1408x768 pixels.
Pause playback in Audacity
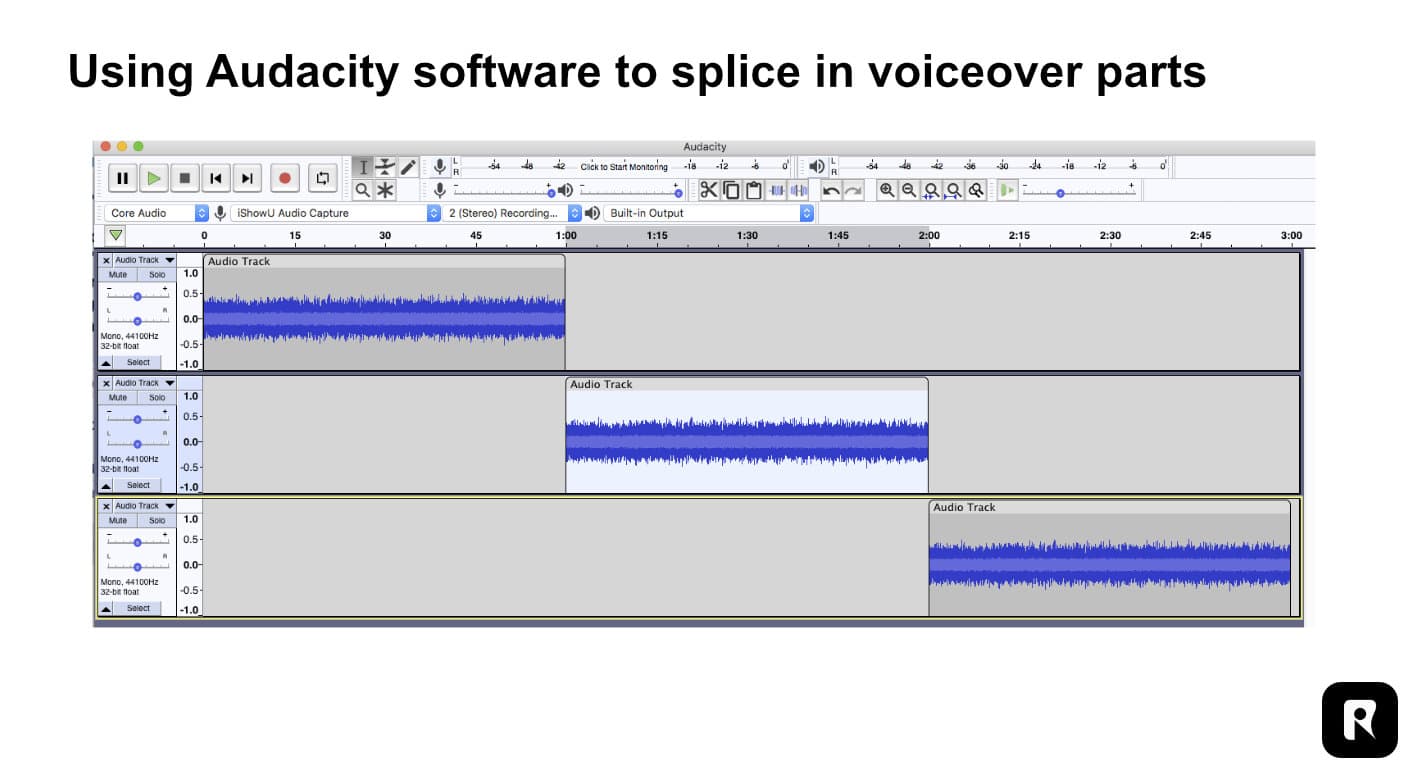(x=122, y=179)
